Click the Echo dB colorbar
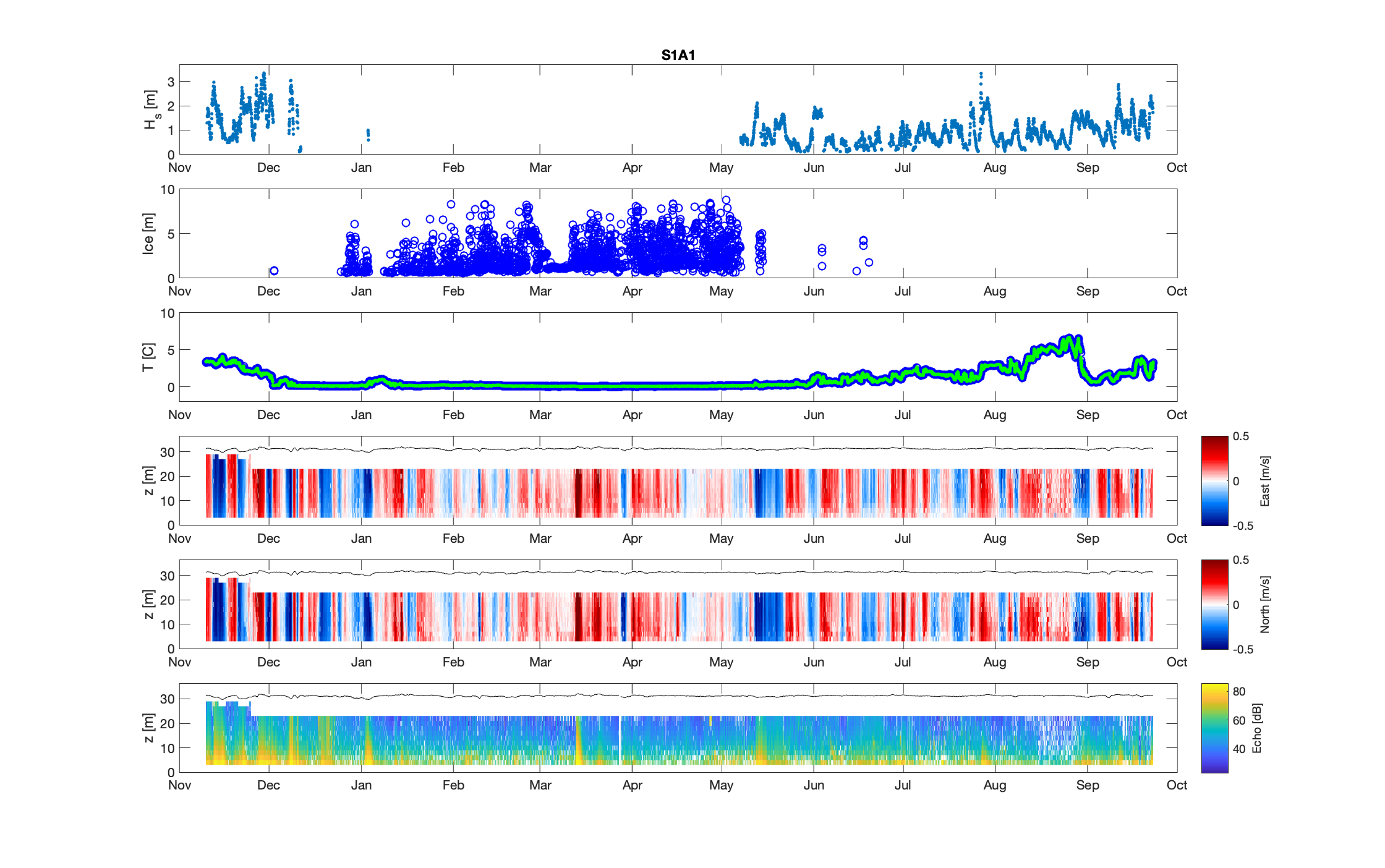The height and width of the screenshot is (868, 1385). (x=1214, y=728)
